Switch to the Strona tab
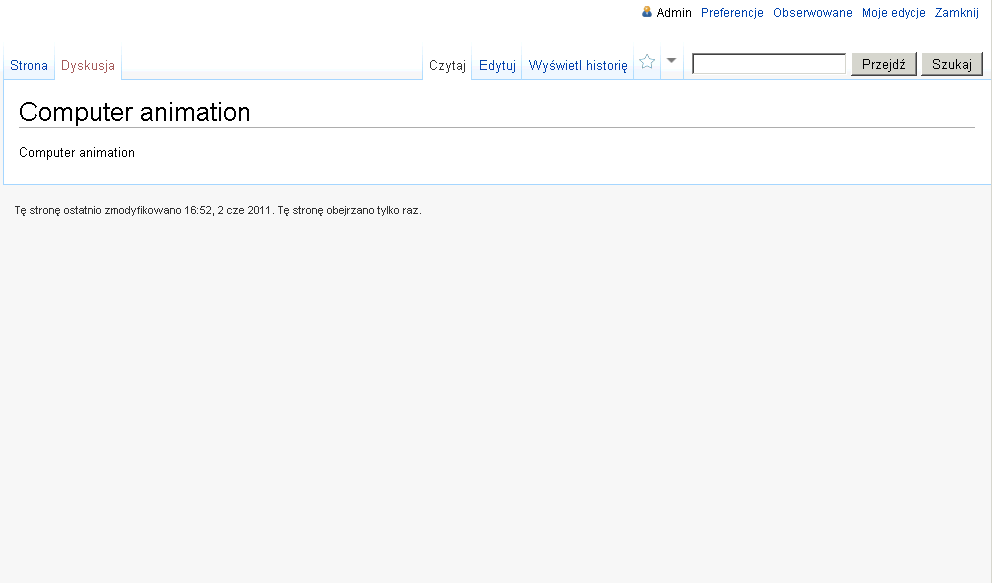The width and height of the screenshot is (992, 583). (29, 66)
